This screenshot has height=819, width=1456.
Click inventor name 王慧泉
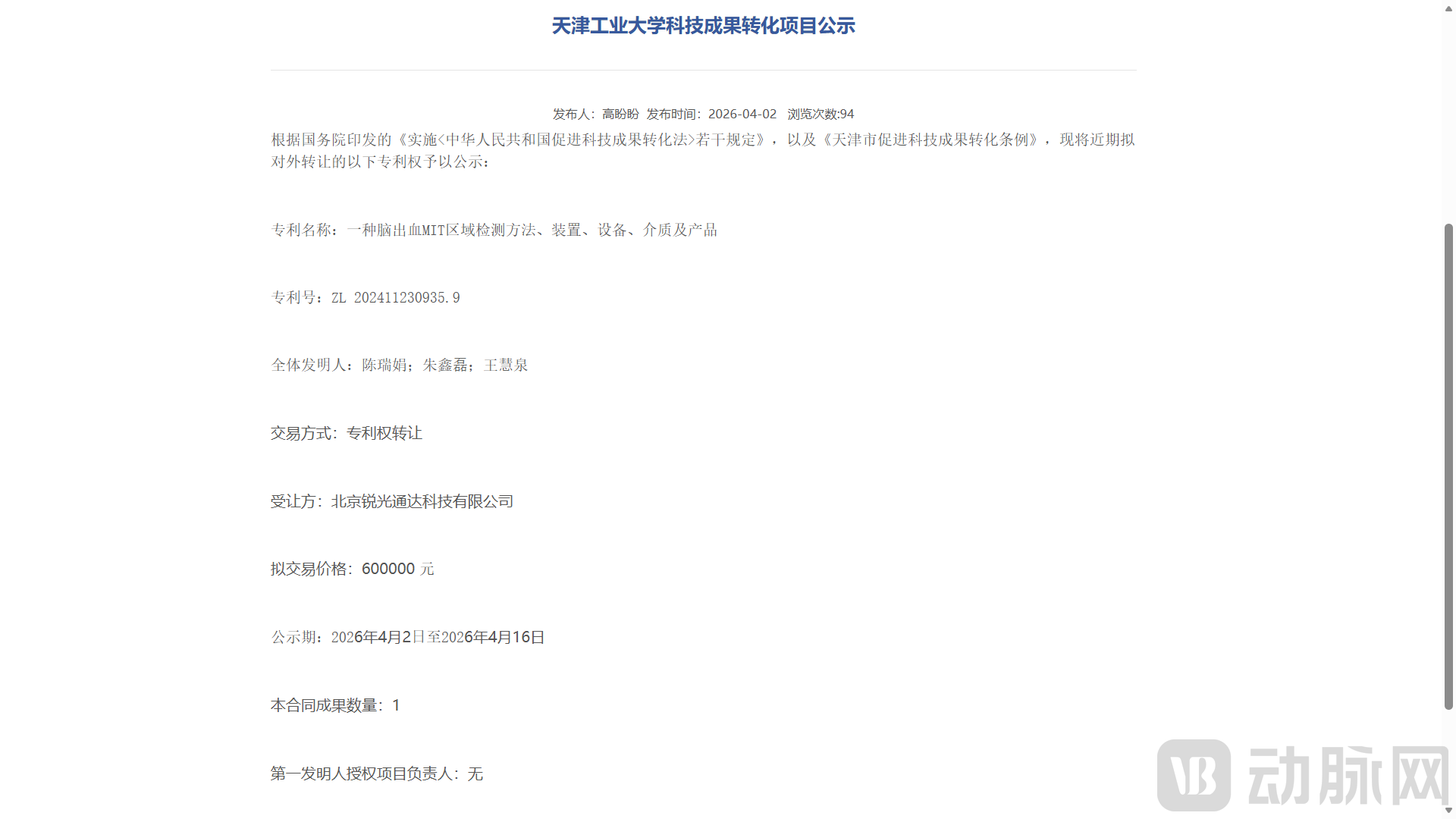[505, 365]
